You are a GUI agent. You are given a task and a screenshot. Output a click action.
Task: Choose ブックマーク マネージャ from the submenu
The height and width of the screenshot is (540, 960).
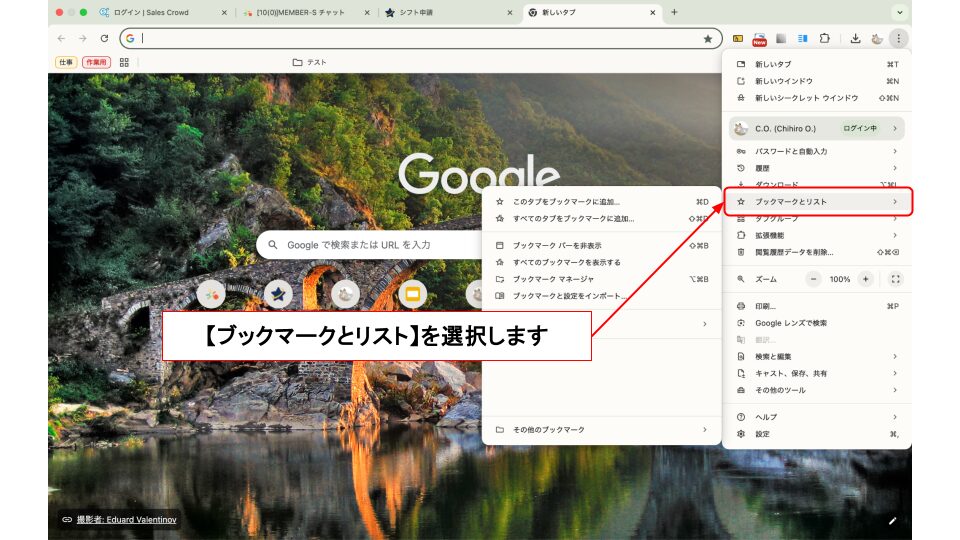tap(553, 279)
